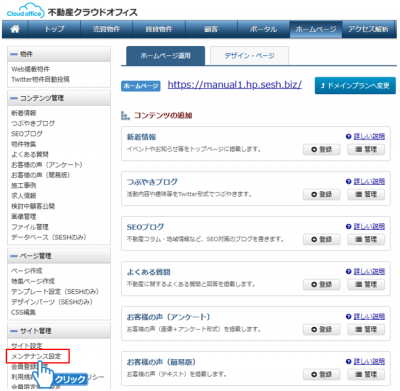Click 管理 button for 新着情報

(366, 149)
